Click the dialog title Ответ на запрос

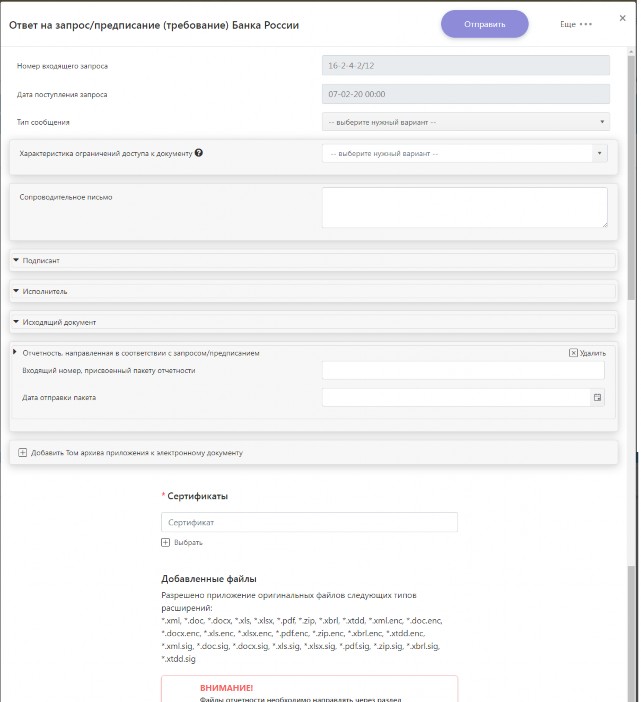click(x=154, y=25)
